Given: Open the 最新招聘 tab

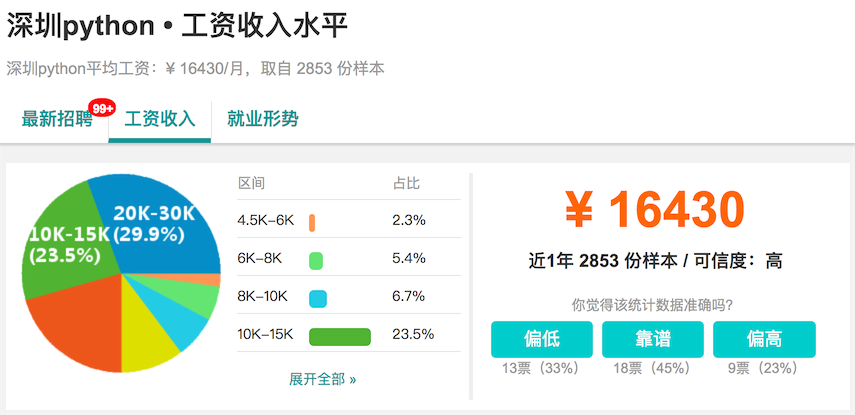Looking at the screenshot, I should [x=56, y=119].
